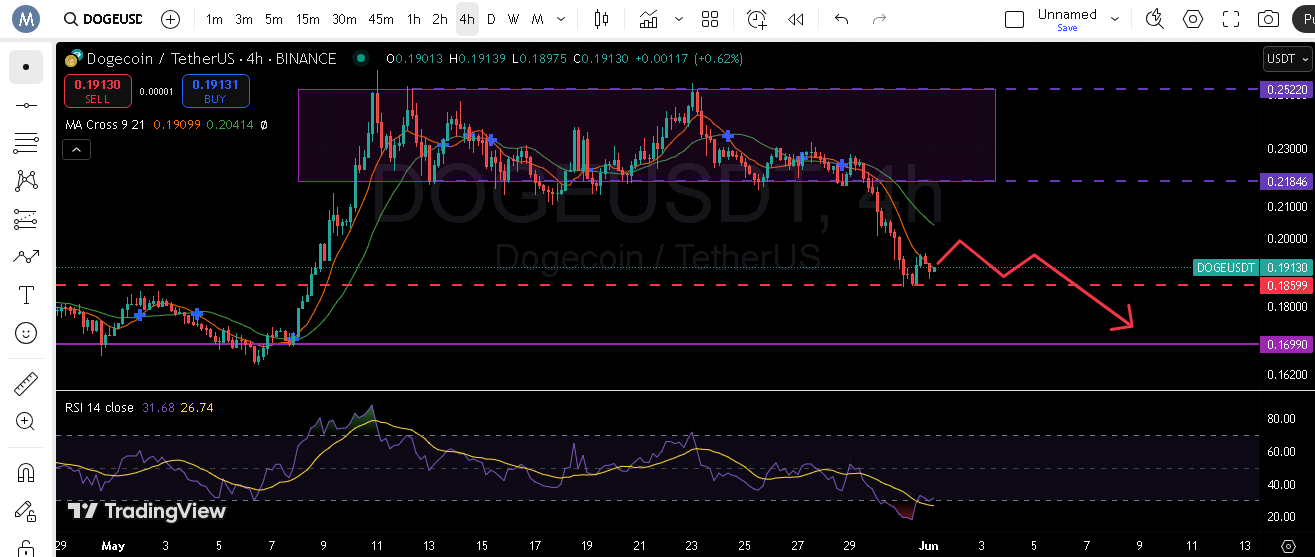Screen dimensions: 1315x557
Task: Click the 0.21846 purple price label
Action: pyautogui.click(x=1286, y=181)
